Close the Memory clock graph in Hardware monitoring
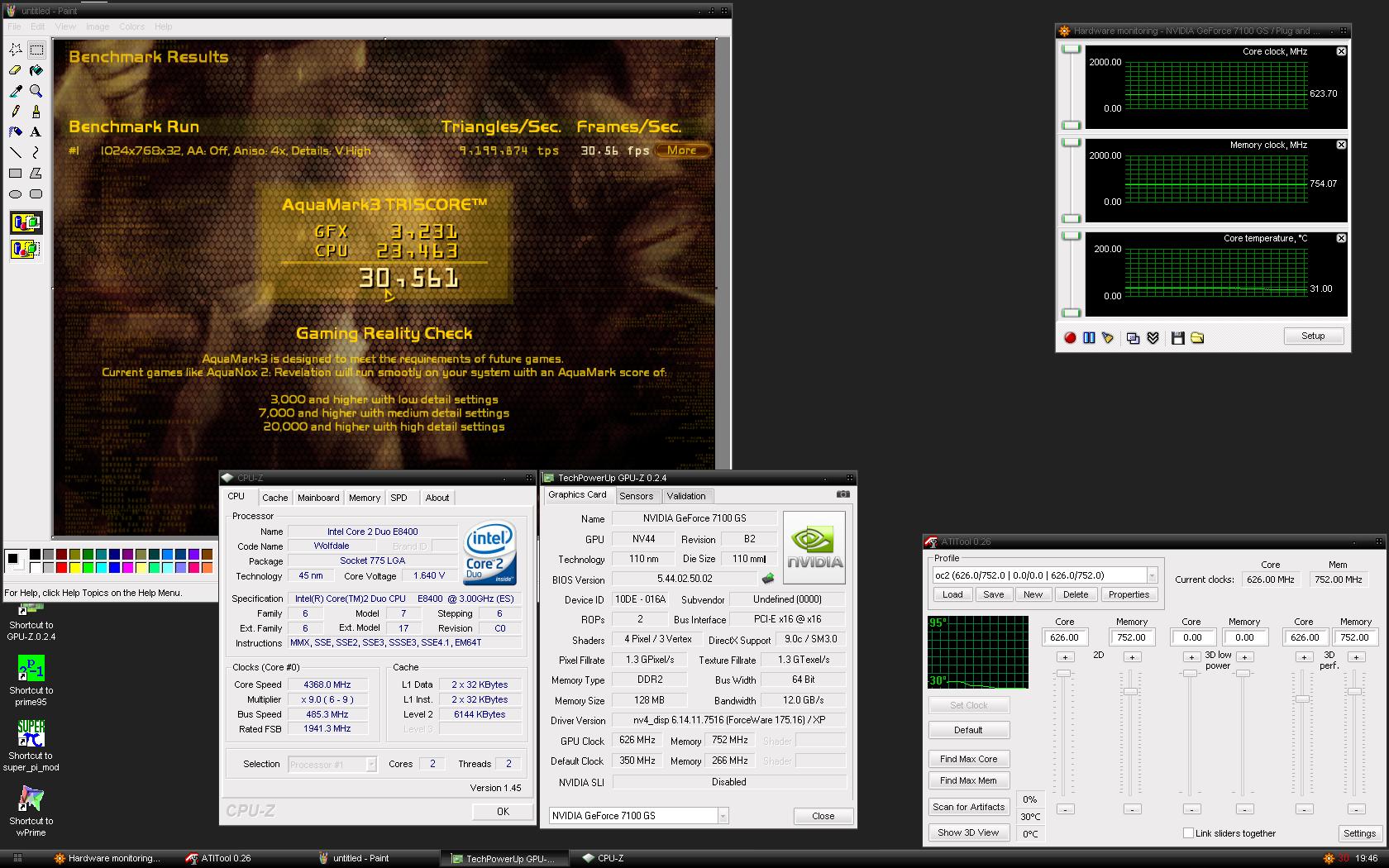The width and height of the screenshot is (1389, 868). (x=1341, y=145)
